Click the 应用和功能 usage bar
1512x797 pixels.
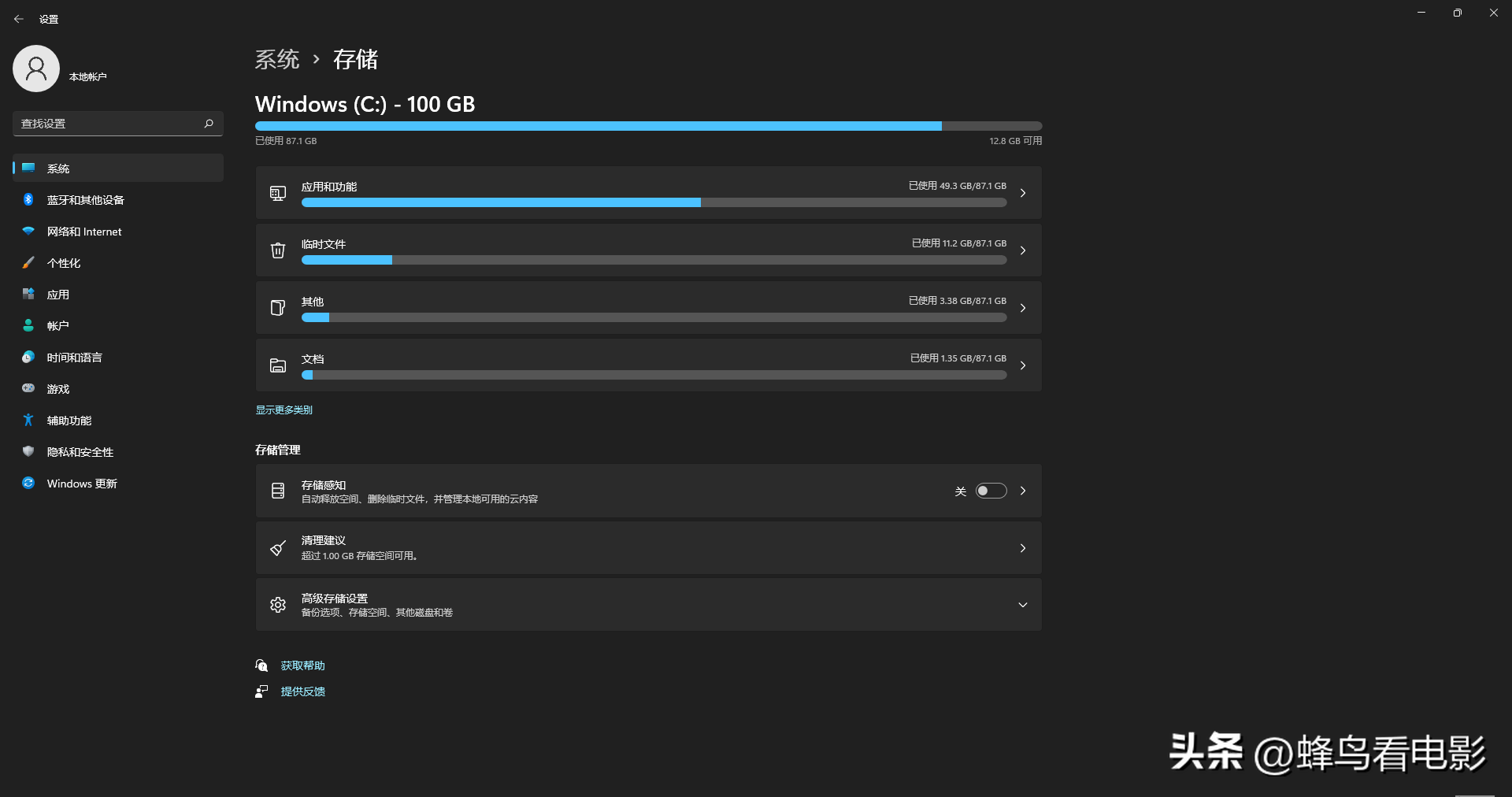tap(654, 202)
